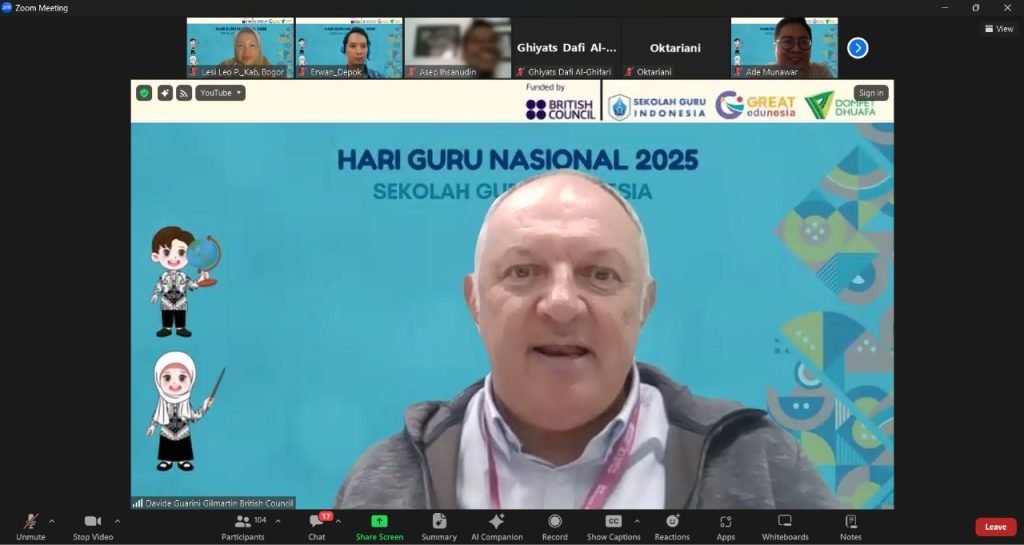Stop Video camera toggle
1024x545 pixels.
click(x=93, y=527)
